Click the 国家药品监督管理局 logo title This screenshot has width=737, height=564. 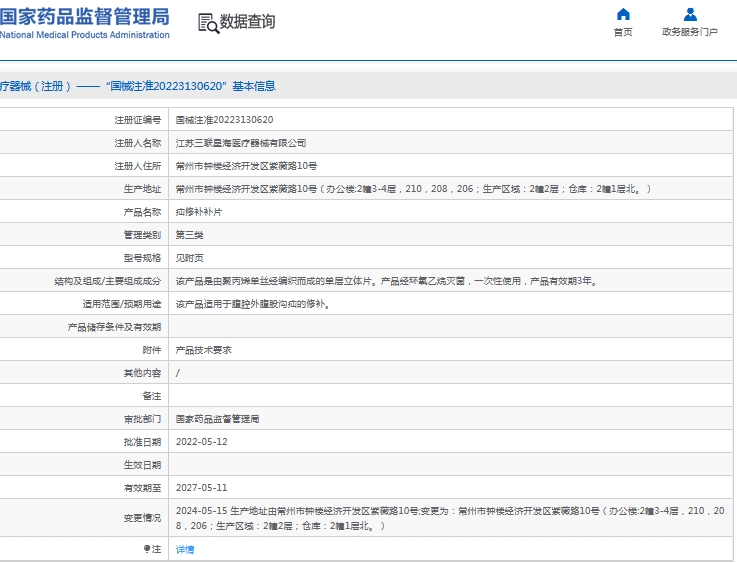(x=85, y=17)
